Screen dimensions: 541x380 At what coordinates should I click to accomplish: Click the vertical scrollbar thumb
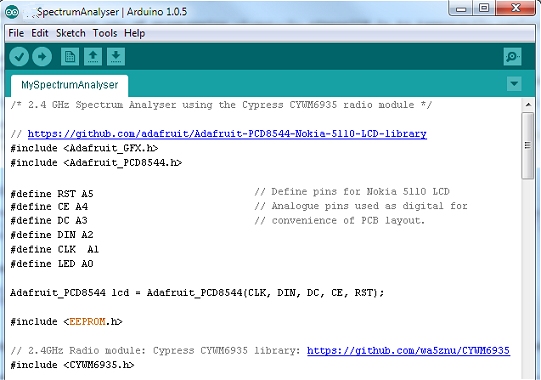[x=528, y=145]
